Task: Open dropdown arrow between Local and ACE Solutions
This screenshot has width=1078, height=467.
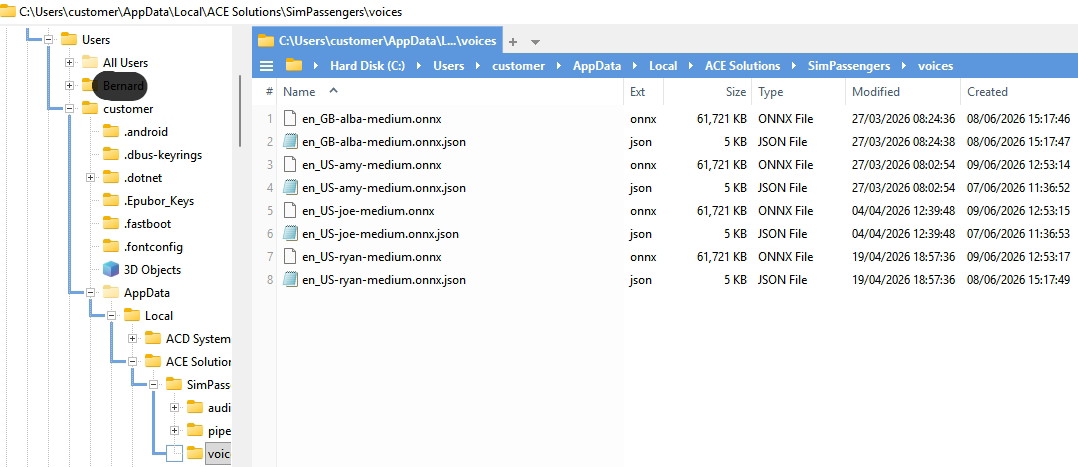Action: pos(692,66)
